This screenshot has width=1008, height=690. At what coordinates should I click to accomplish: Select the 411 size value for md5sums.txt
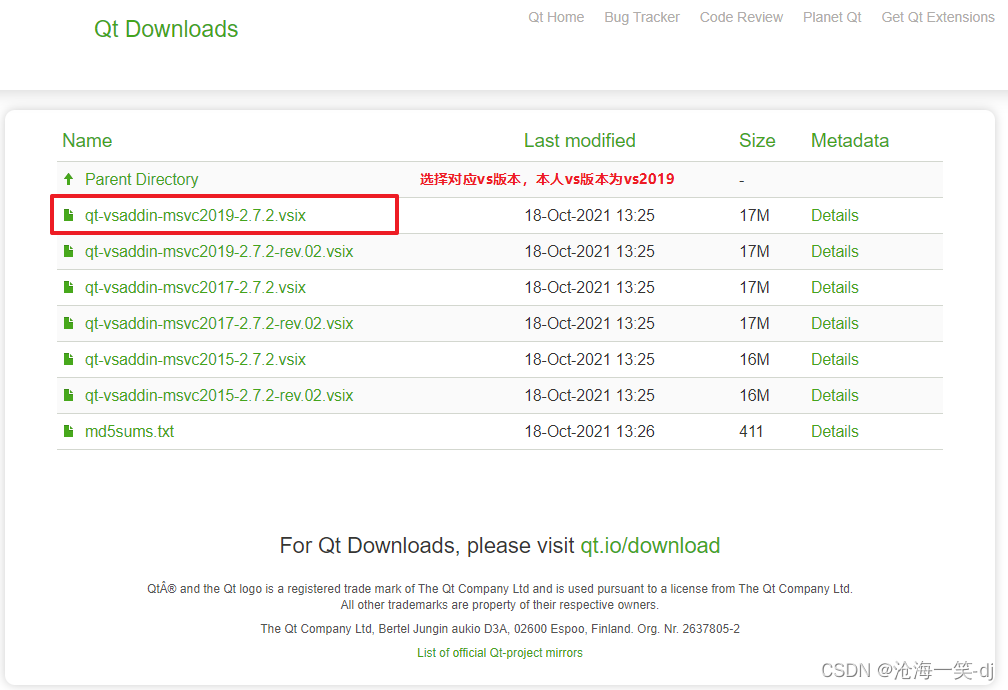tap(751, 431)
